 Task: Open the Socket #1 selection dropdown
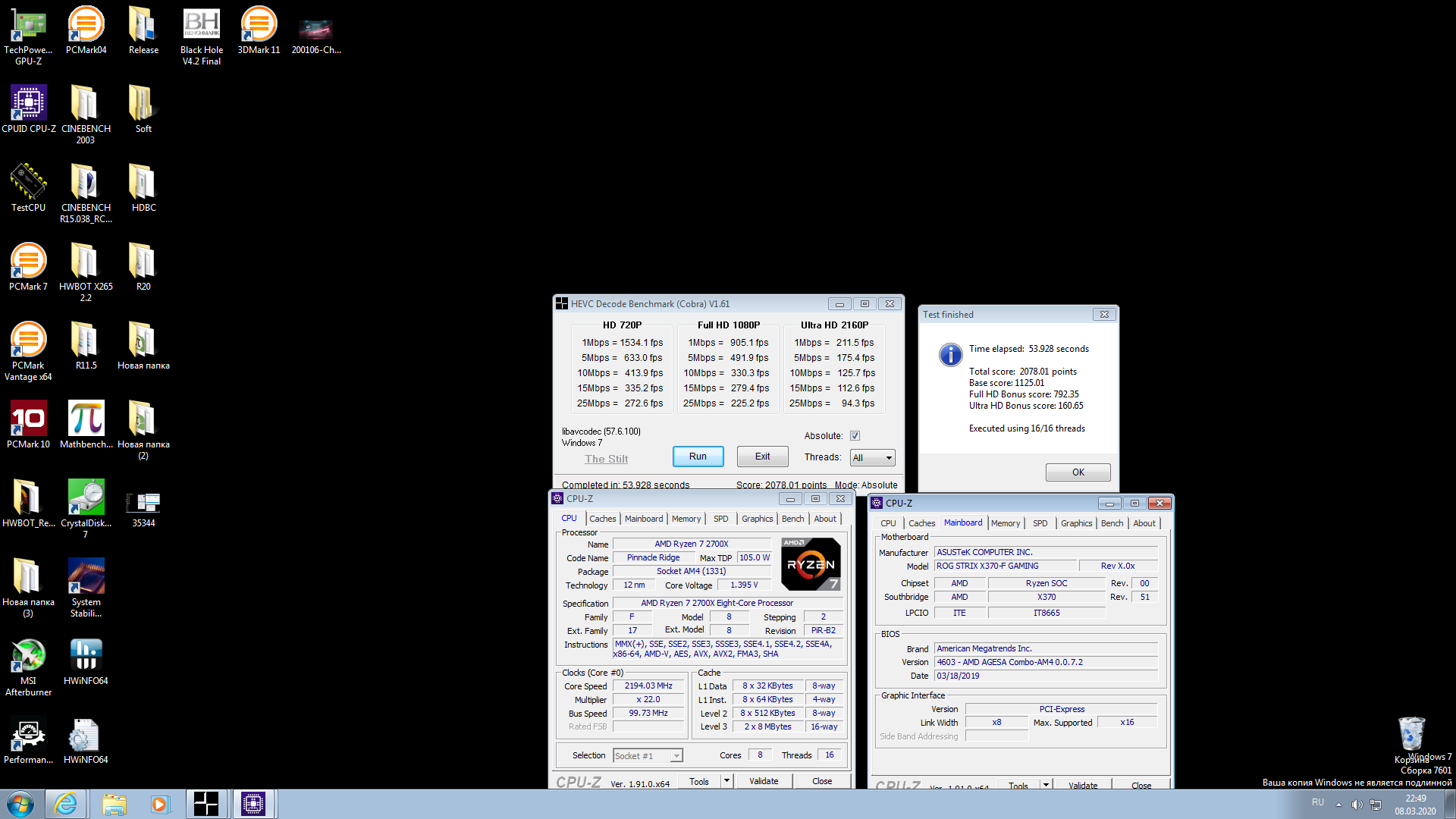click(648, 756)
